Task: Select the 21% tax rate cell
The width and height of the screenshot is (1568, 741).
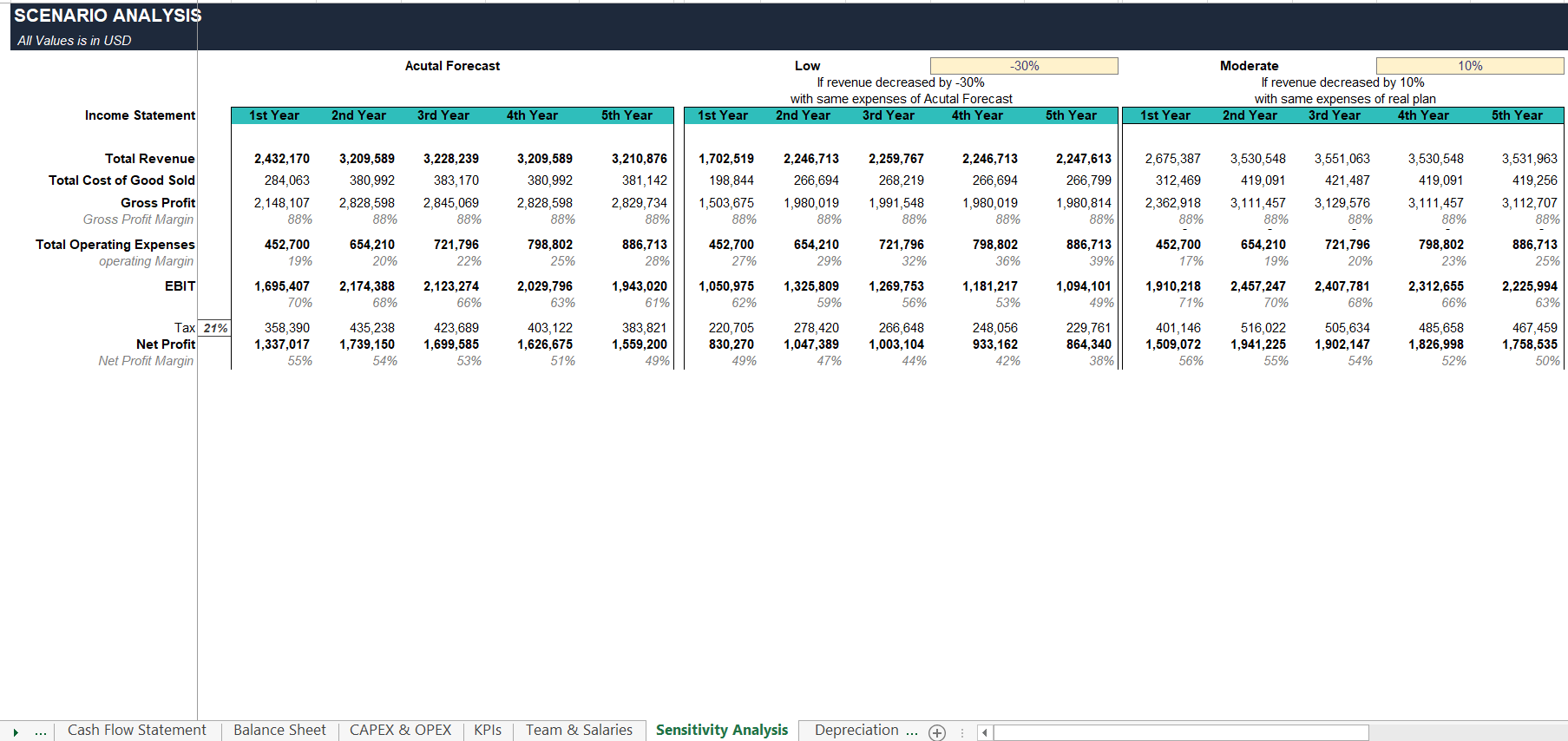Action: tap(214, 328)
